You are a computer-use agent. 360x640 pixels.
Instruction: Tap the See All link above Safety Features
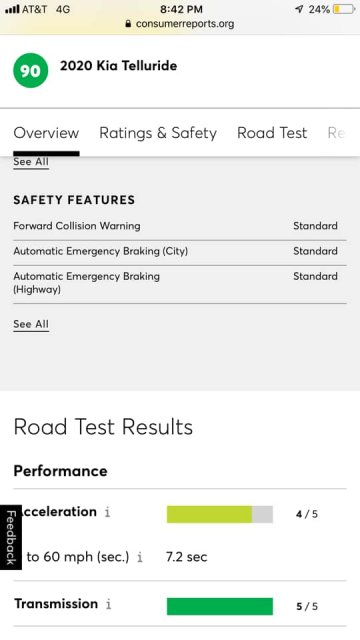(x=31, y=162)
